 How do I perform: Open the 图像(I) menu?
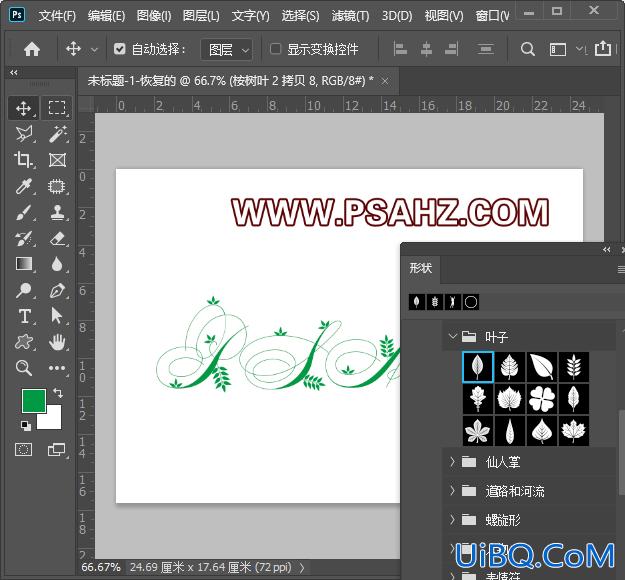[154, 16]
